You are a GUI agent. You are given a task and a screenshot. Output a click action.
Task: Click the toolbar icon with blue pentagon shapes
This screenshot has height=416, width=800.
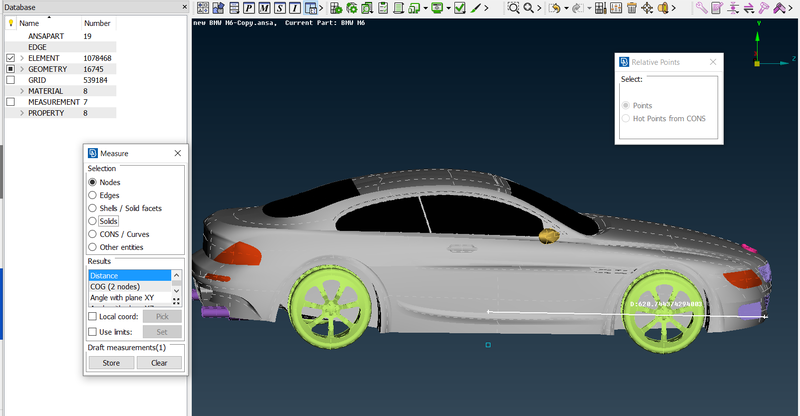pyautogui.click(x=218, y=8)
